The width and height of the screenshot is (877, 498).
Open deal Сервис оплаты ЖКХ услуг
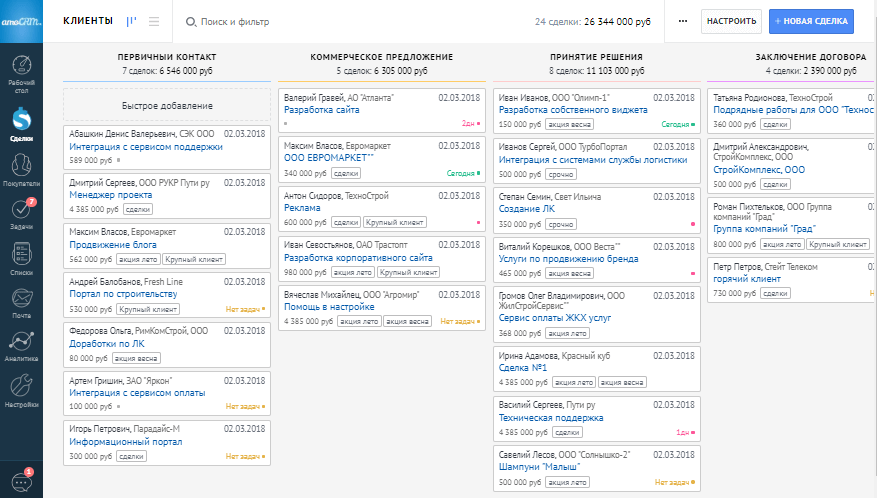coord(555,318)
